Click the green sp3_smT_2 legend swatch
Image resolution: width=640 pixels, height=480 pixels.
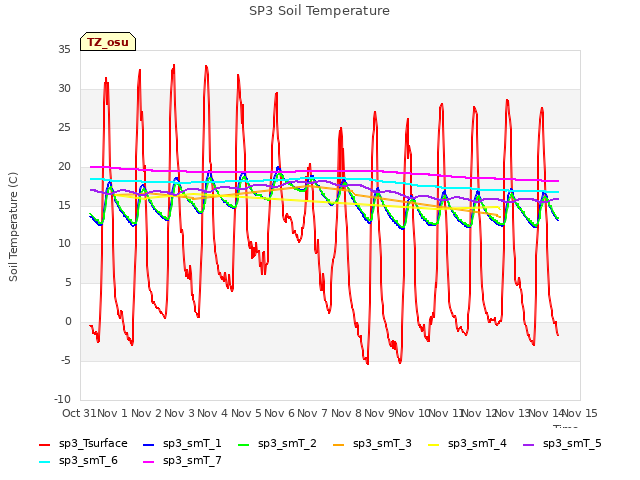point(244,444)
